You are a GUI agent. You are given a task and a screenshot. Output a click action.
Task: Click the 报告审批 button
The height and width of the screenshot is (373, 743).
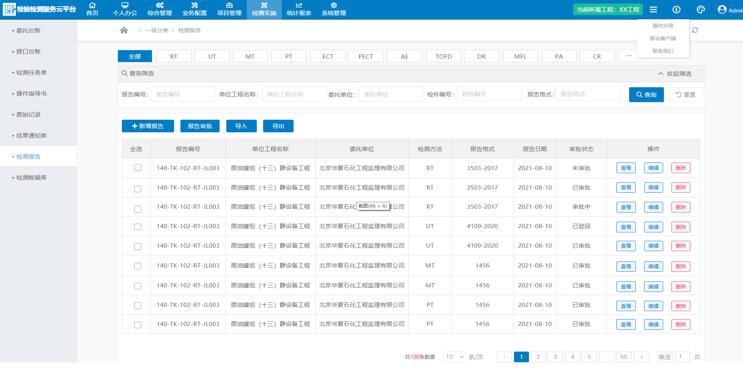click(x=200, y=126)
